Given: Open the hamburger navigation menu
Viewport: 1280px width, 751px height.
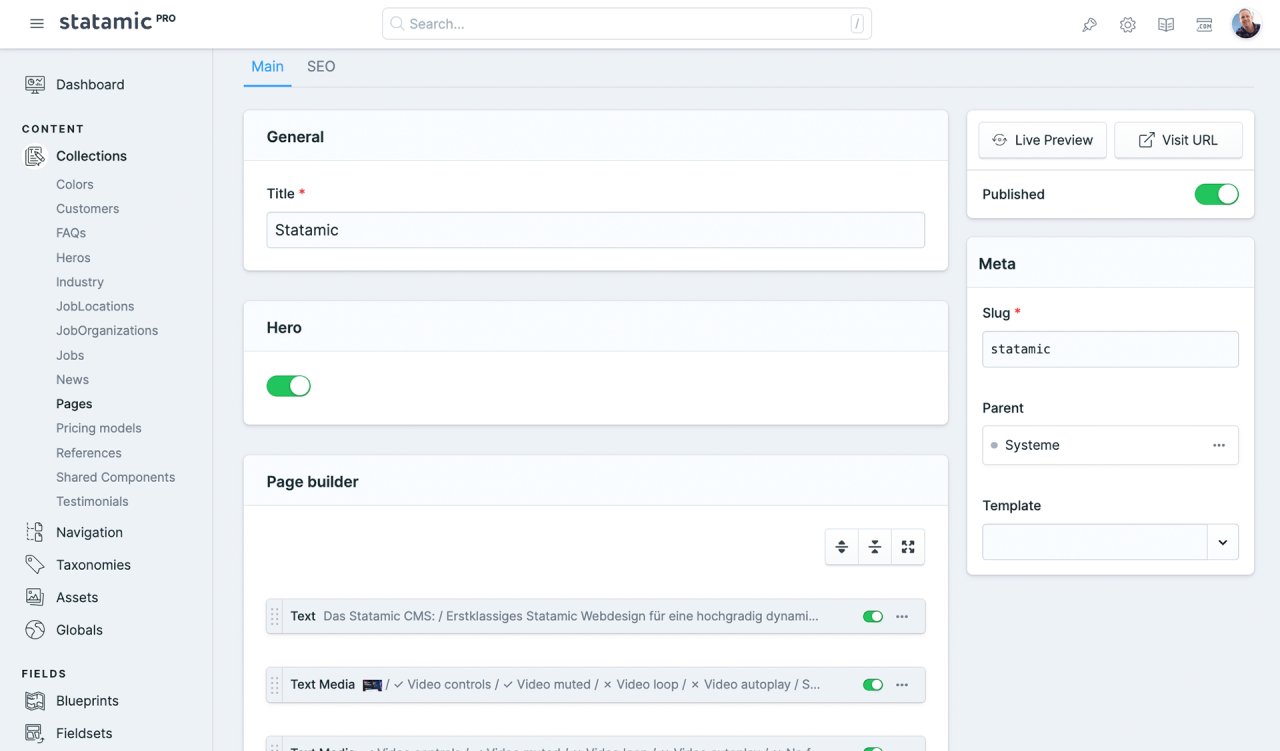Looking at the screenshot, I should tap(37, 24).
